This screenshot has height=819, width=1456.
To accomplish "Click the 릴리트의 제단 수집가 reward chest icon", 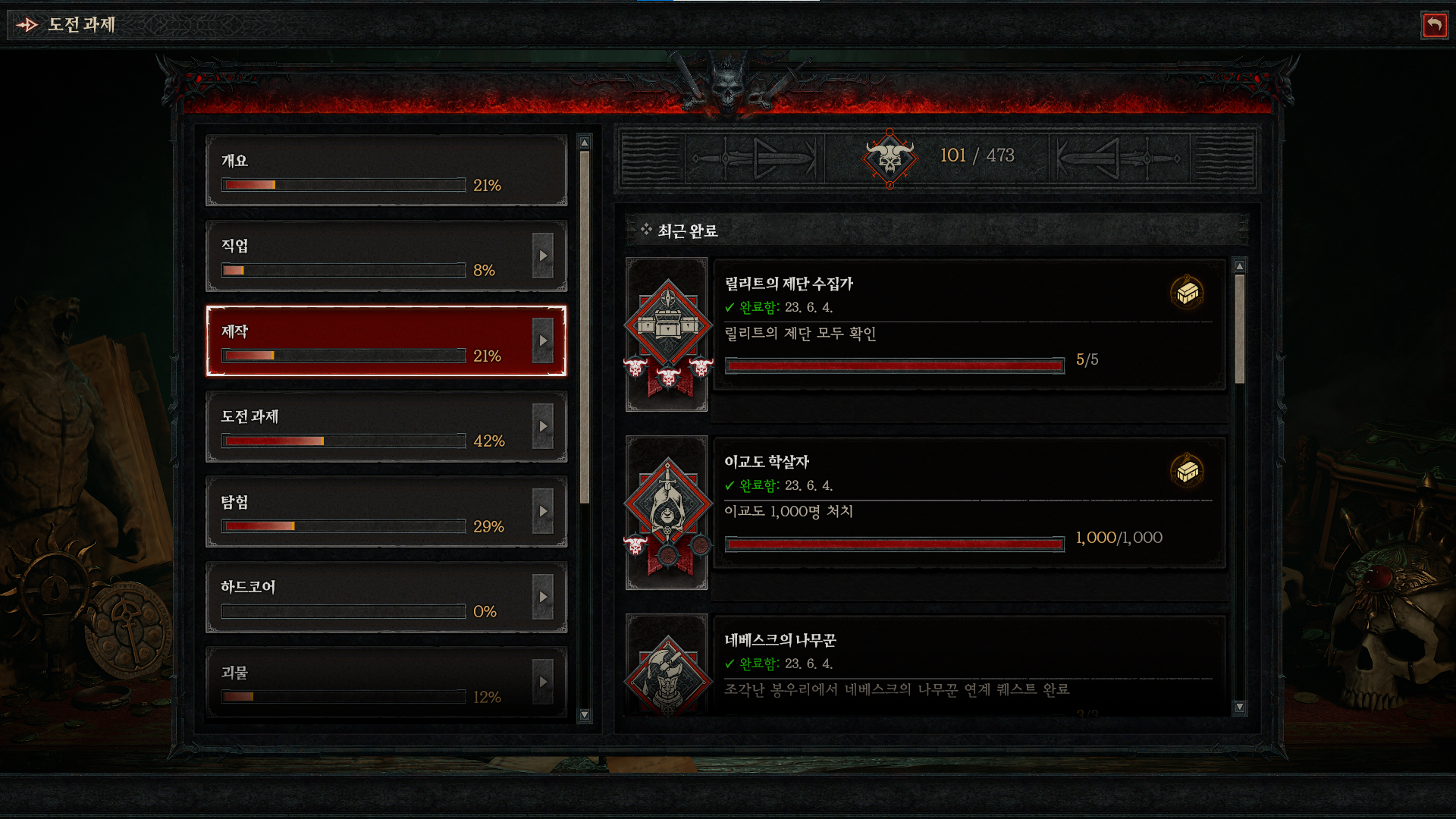I will pyautogui.click(x=1188, y=292).
